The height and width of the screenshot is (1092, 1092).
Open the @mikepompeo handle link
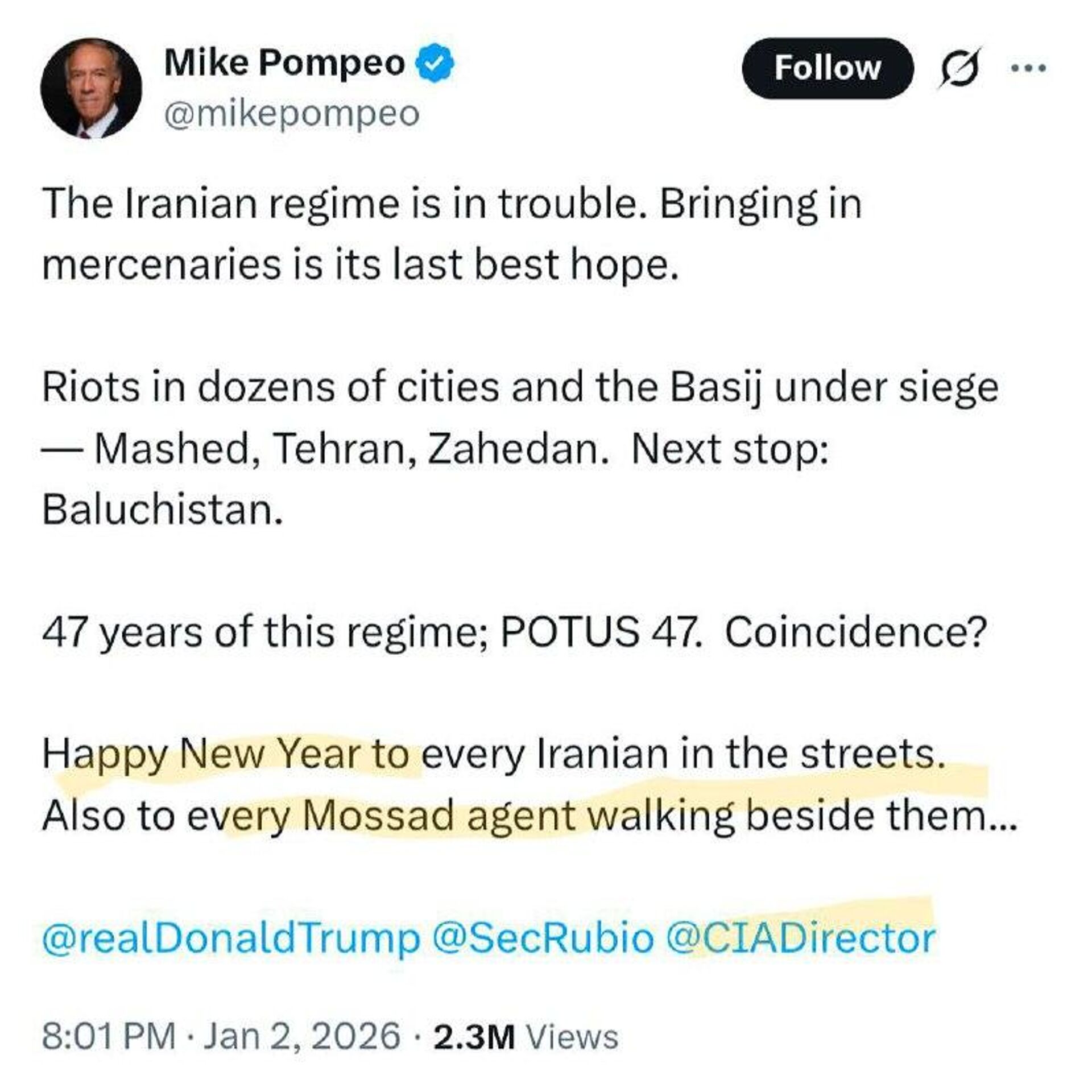pyautogui.click(x=292, y=114)
